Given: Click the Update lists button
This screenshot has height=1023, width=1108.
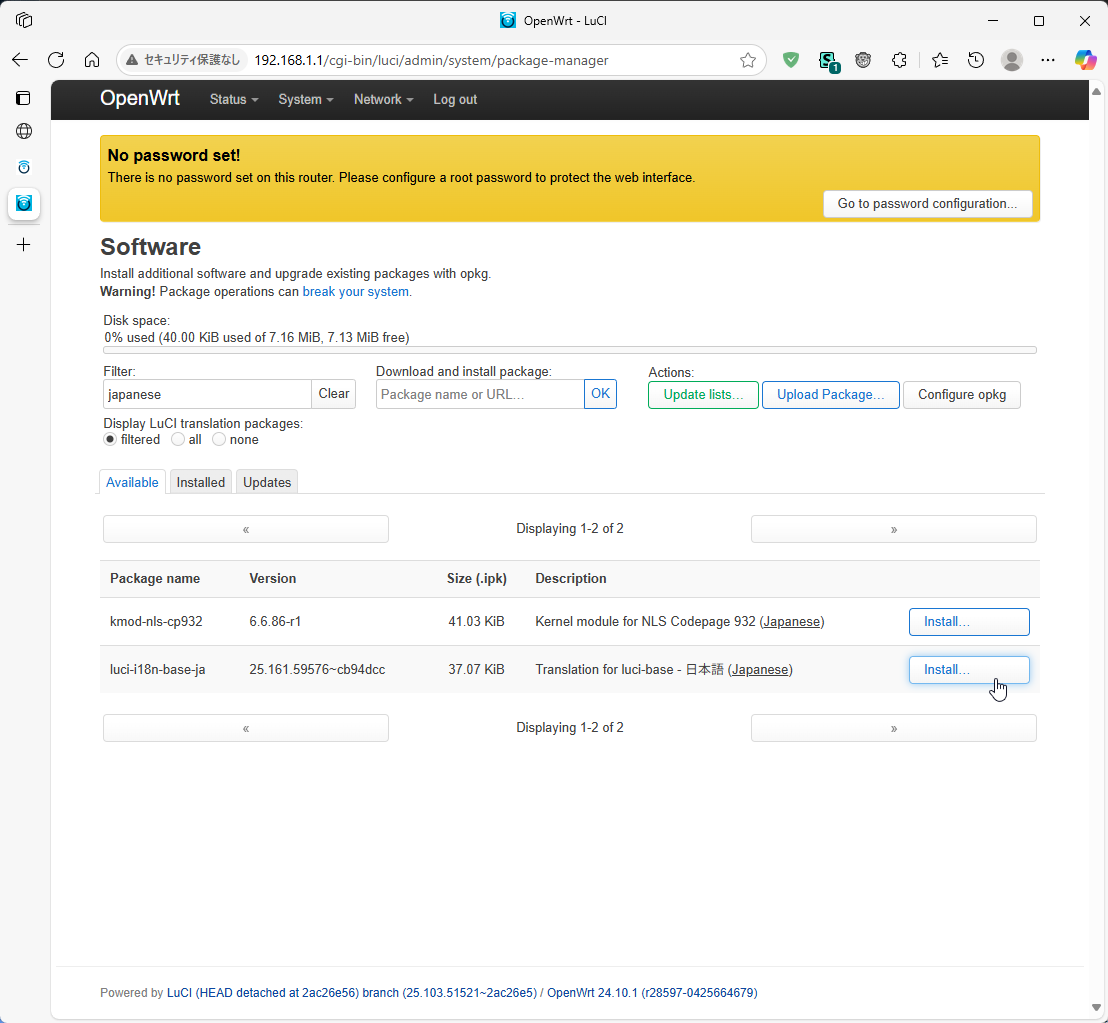Looking at the screenshot, I should point(703,394).
